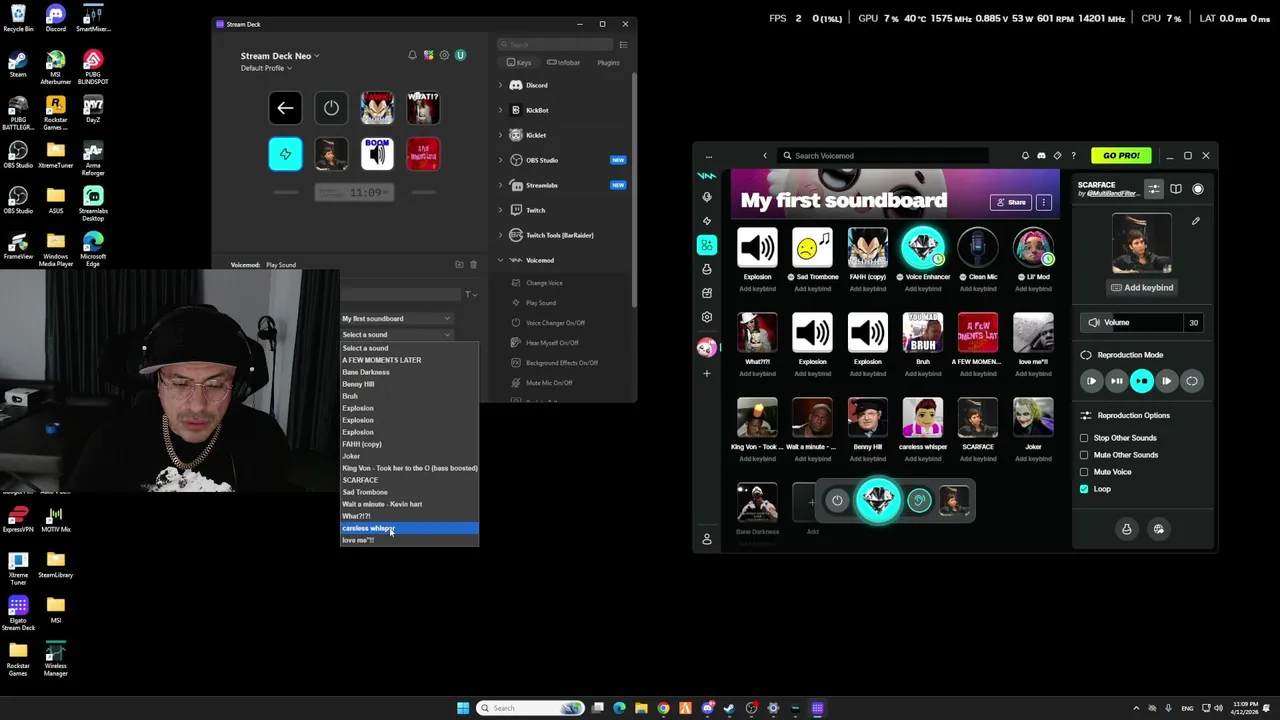The height and width of the screenshot is (720, 1280).
Task: Enable Stop Other Sounds checkbox
Action: (1084, 438)
